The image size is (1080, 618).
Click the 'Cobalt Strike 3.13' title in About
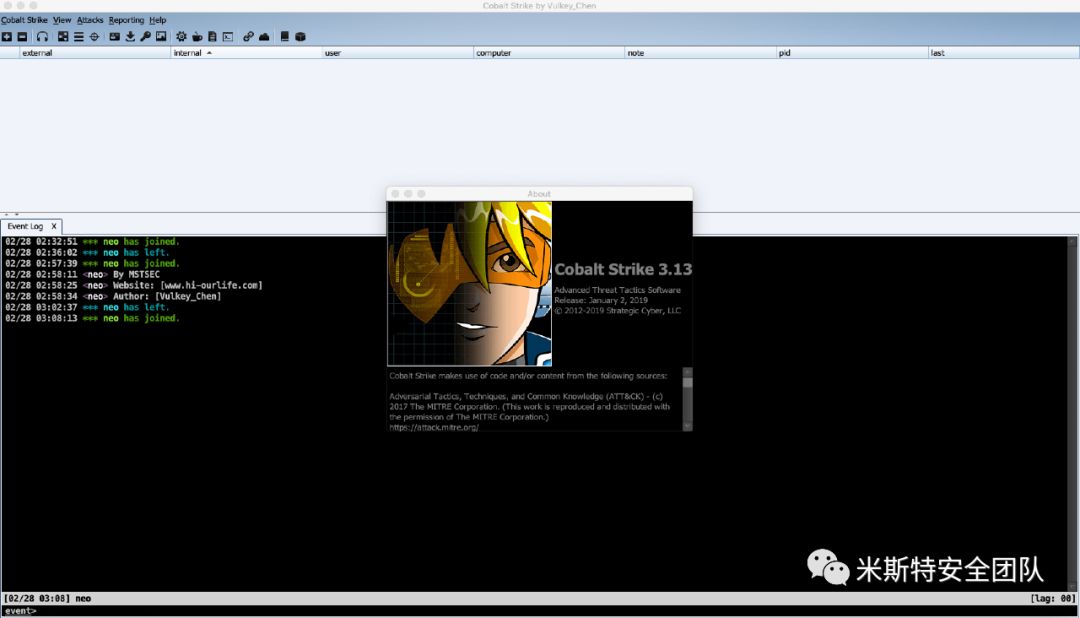pos(623,269)
